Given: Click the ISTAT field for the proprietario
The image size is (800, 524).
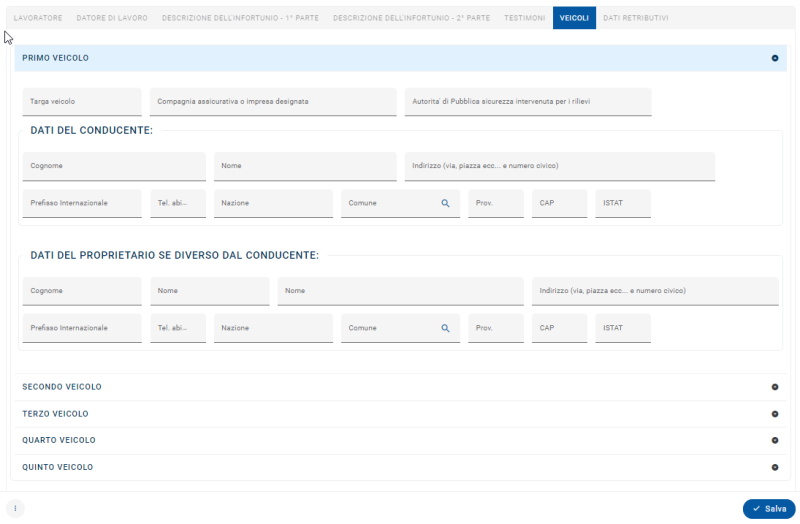Looking at the screenshot, I should [623, 328].
